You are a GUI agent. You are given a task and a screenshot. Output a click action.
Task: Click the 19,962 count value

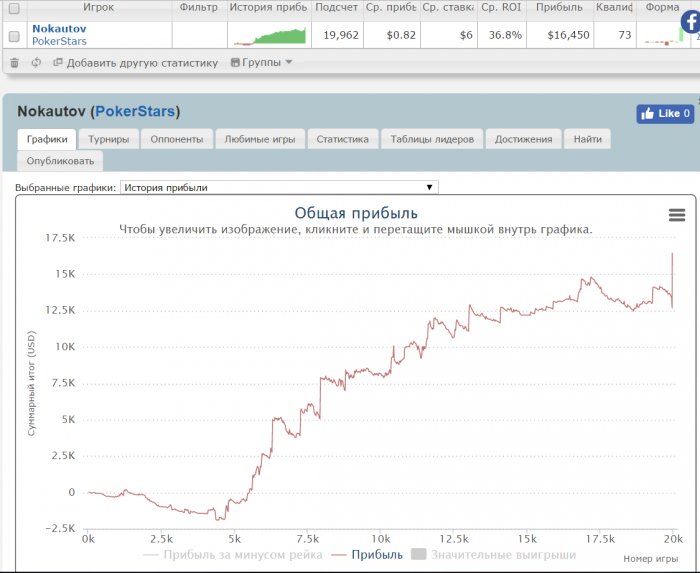(x=341, y=35)
